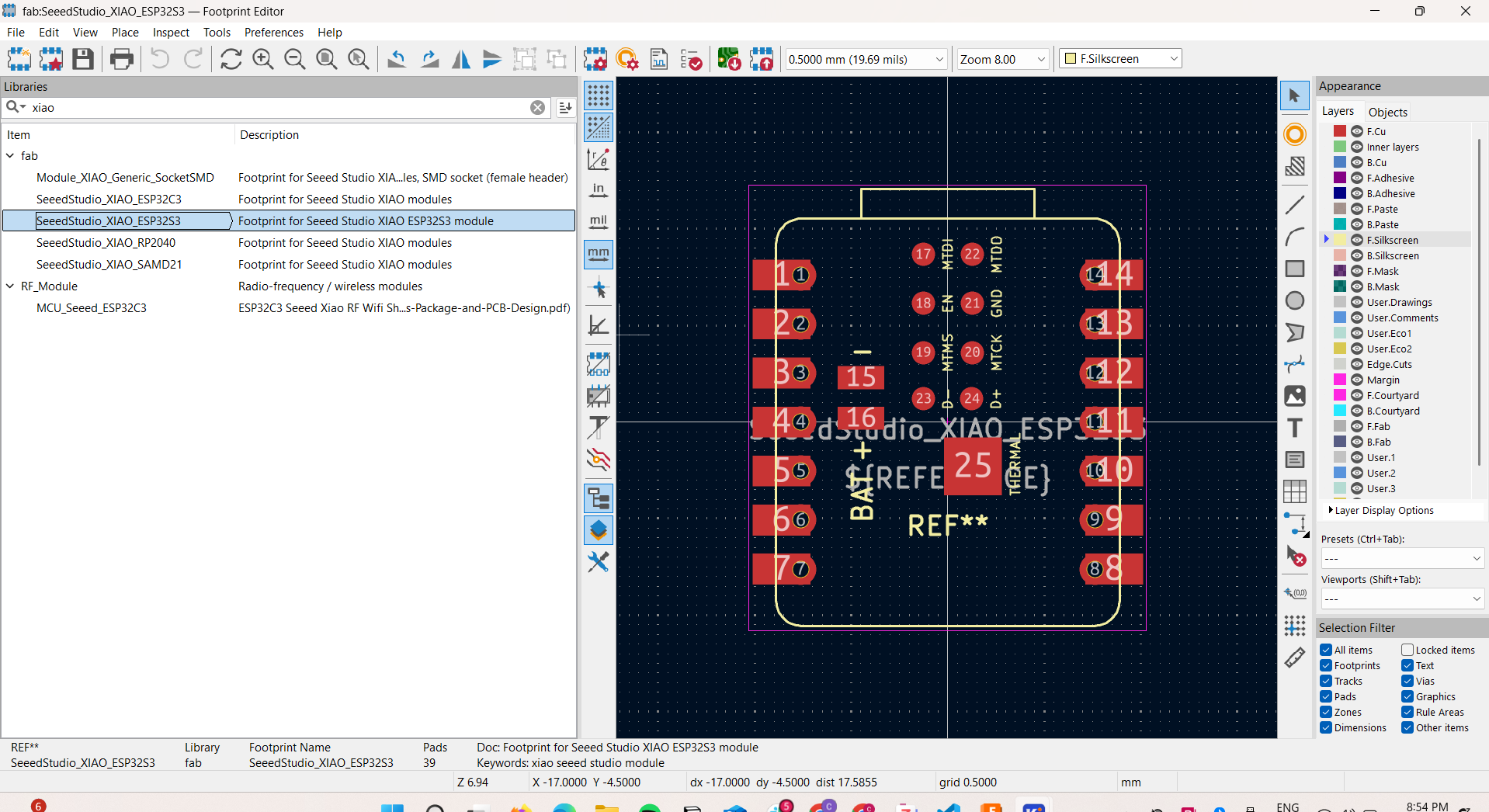
Task: Toggle millimeters units button
Action: (x=599, y=254)
